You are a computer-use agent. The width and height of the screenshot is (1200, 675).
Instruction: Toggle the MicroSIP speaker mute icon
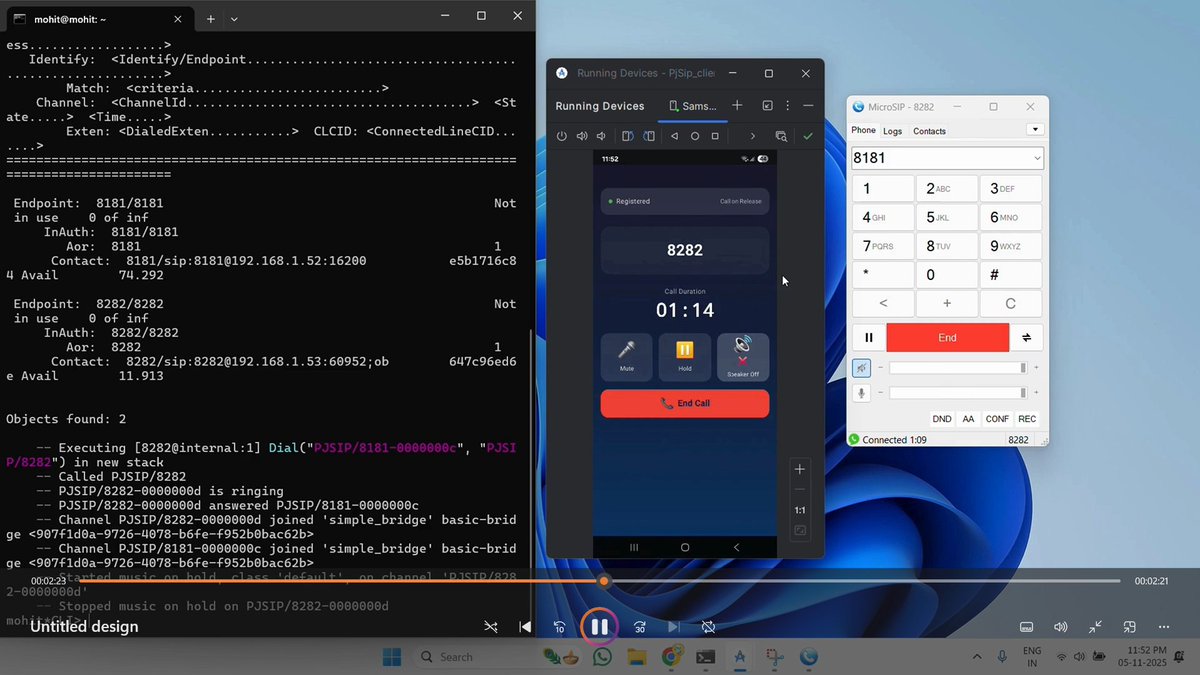pos(862,368)
